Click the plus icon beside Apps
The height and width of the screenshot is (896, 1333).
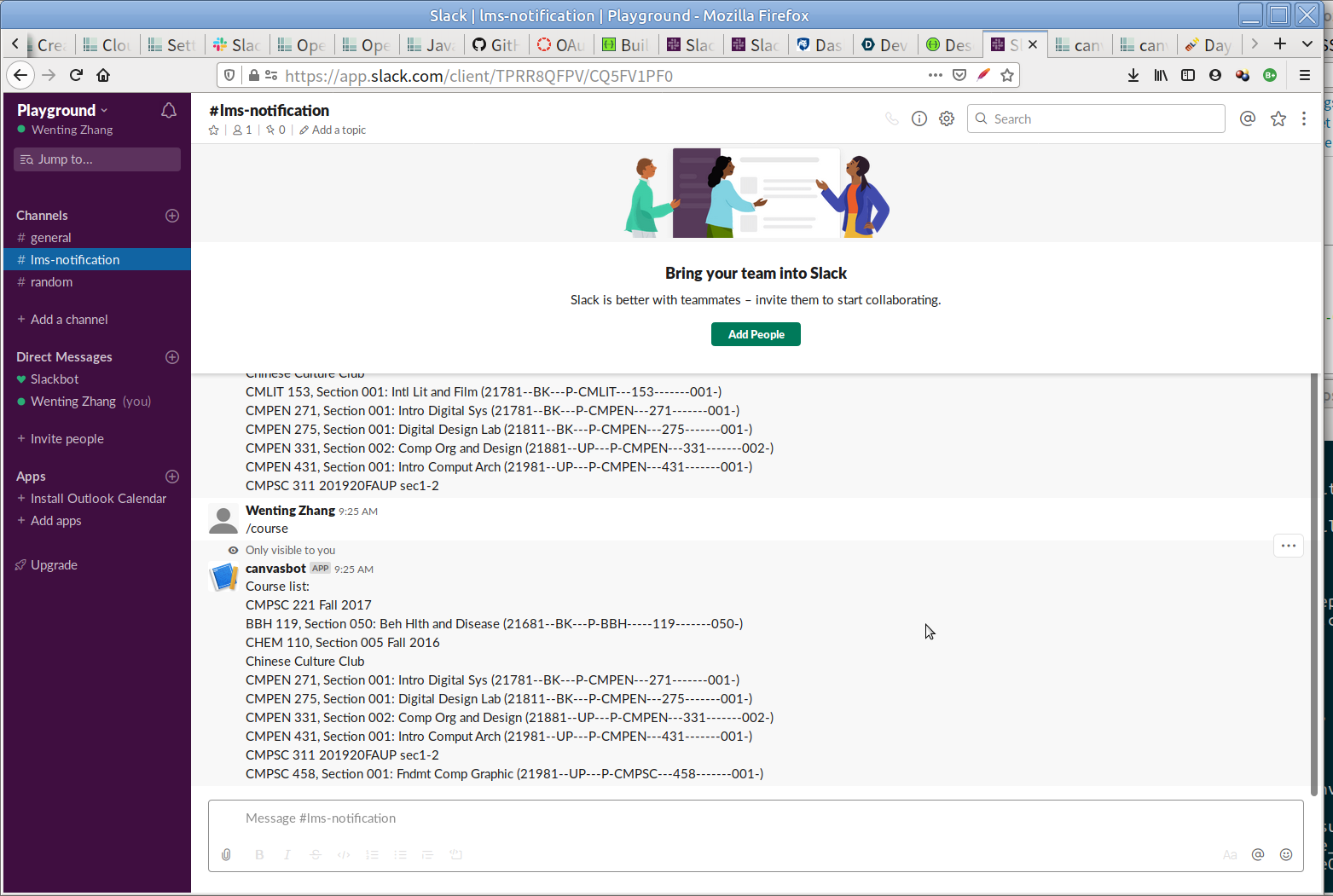pos(172,477)
